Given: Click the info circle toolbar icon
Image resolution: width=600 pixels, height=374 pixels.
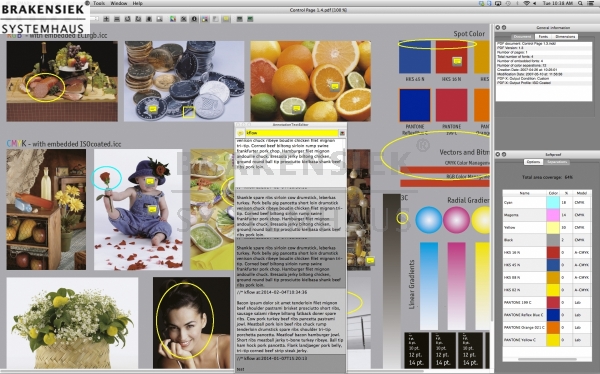Looking at the screenshot, I should coord(194,19).
